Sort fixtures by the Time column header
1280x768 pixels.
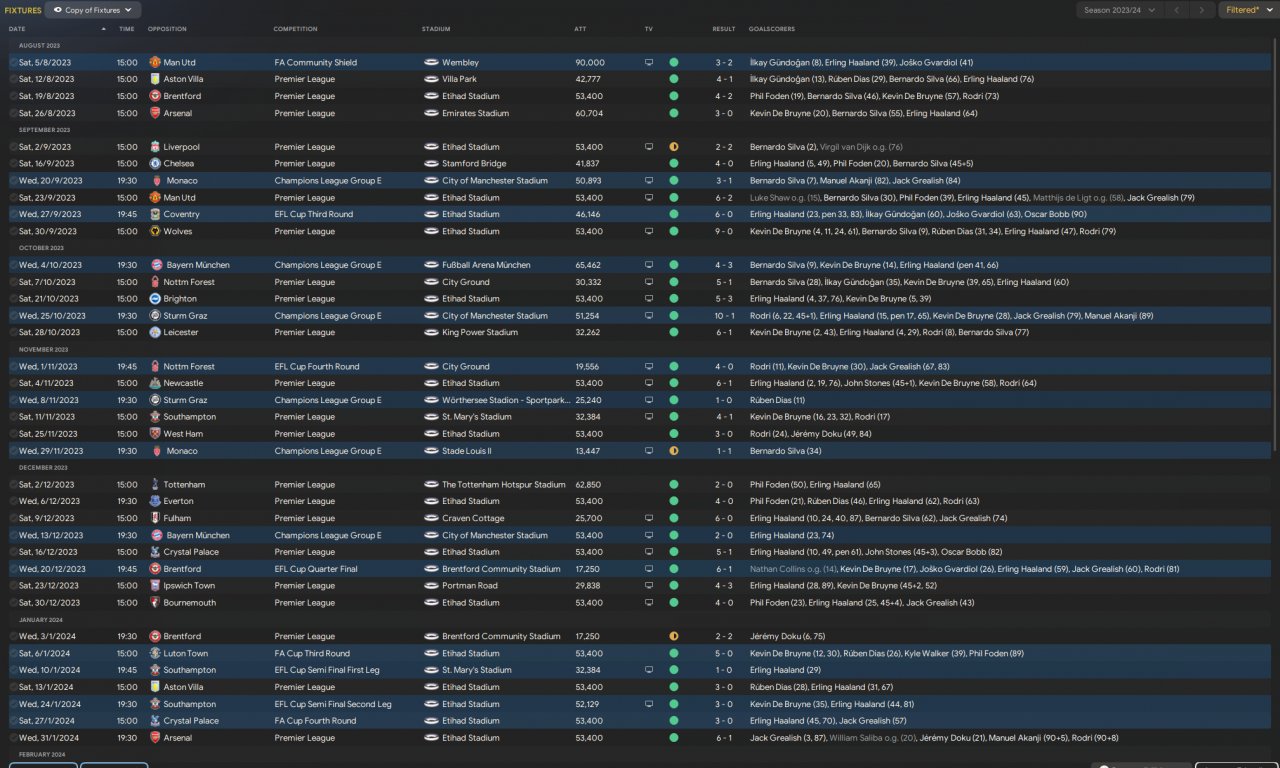126,29
